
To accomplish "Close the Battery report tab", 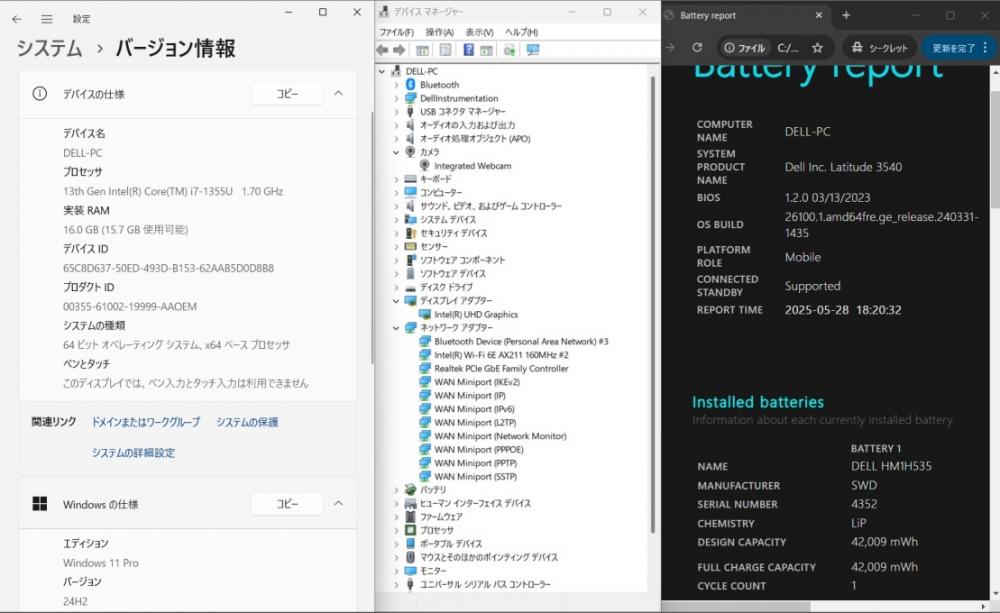I will [819, 15].
